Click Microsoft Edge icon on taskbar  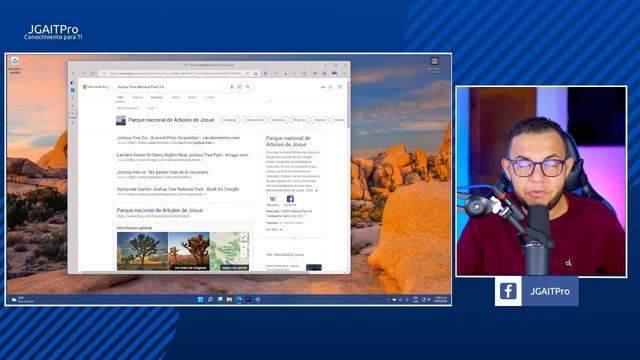point(239,300)
